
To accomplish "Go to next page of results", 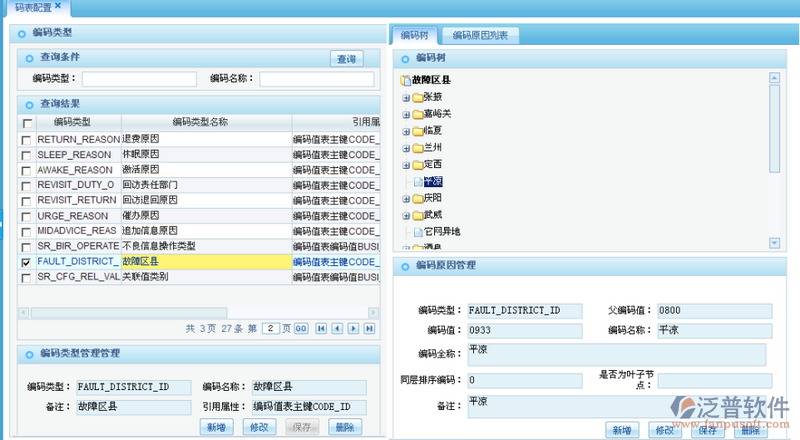I will point(353,328).
